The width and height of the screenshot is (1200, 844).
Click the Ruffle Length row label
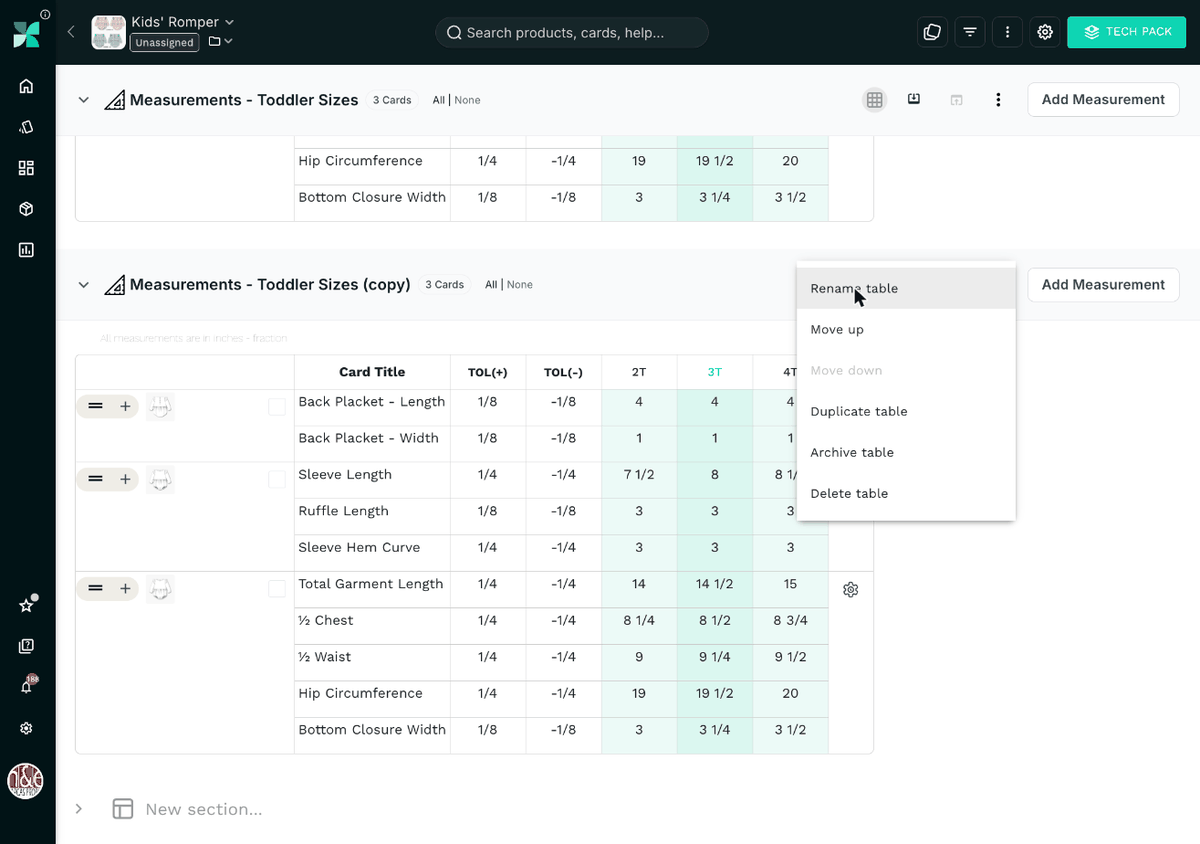(x=343, y=511)
